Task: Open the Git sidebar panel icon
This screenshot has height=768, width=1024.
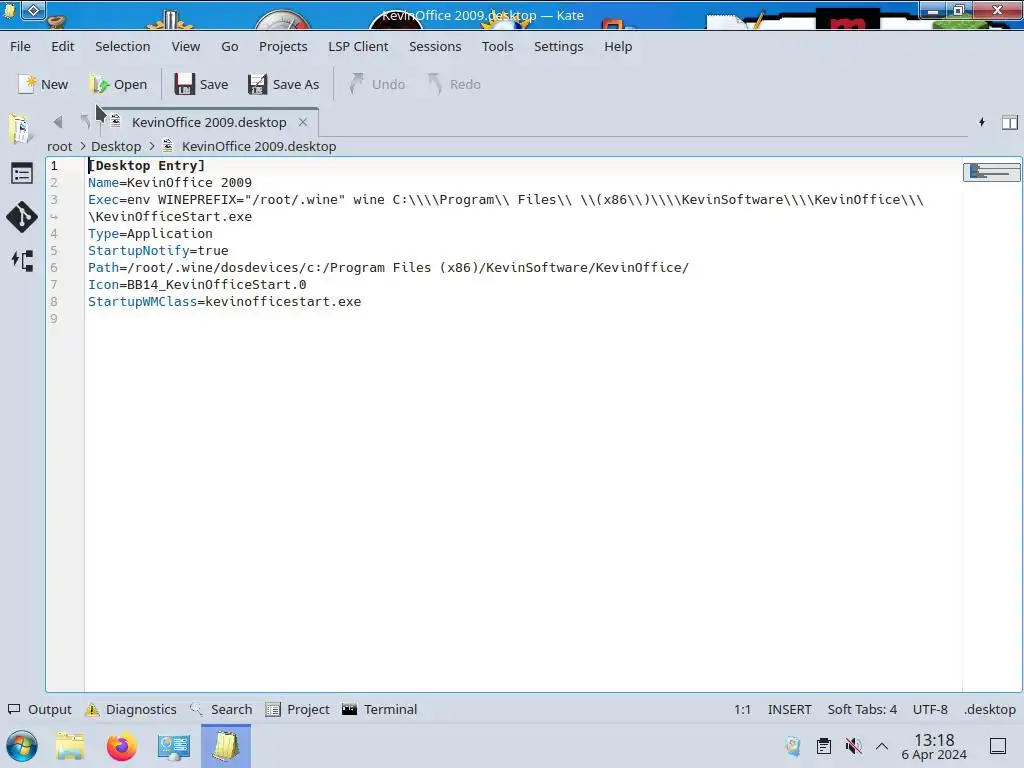Action: pos(22,217)
